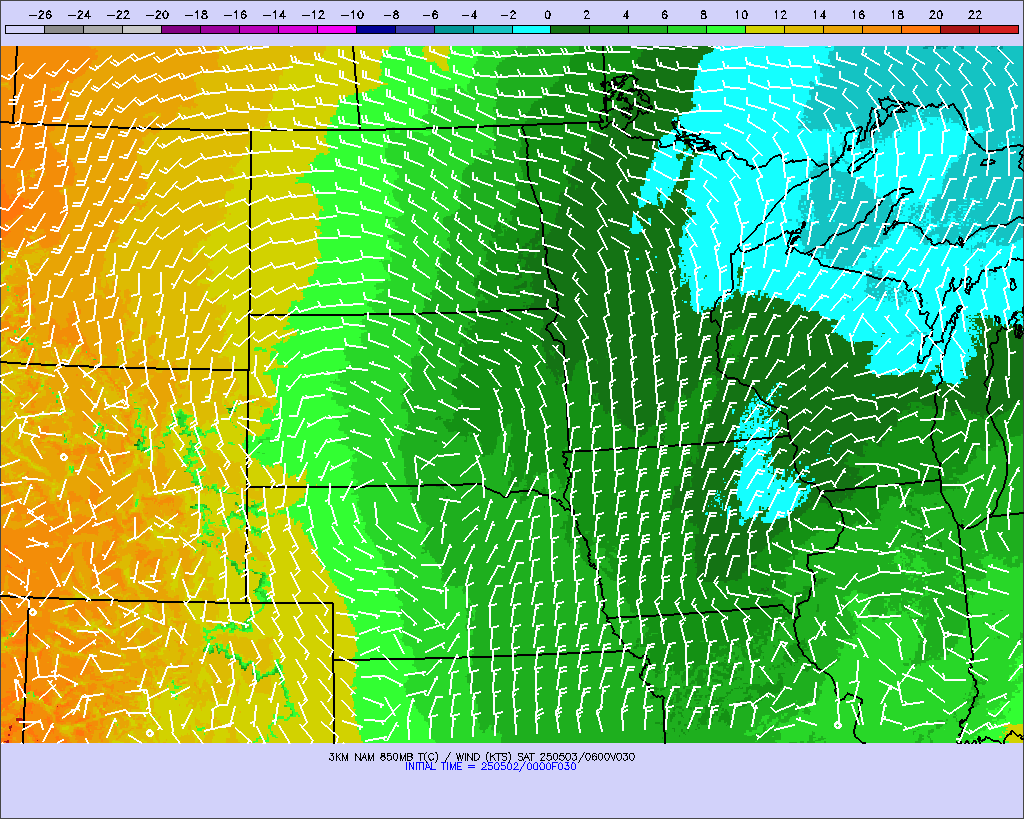Pick the light green swatch between 6 and 8

[688, 29]
